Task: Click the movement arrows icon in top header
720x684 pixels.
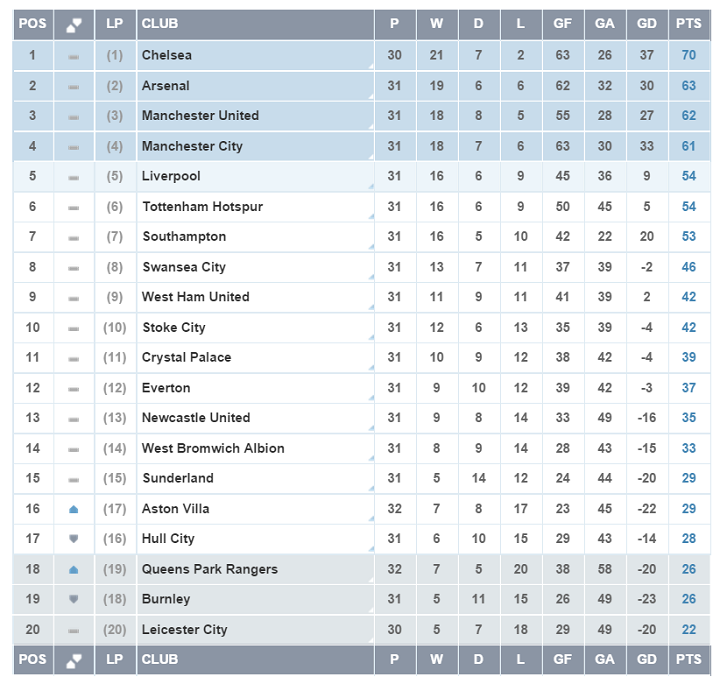Action: point(73,24)
